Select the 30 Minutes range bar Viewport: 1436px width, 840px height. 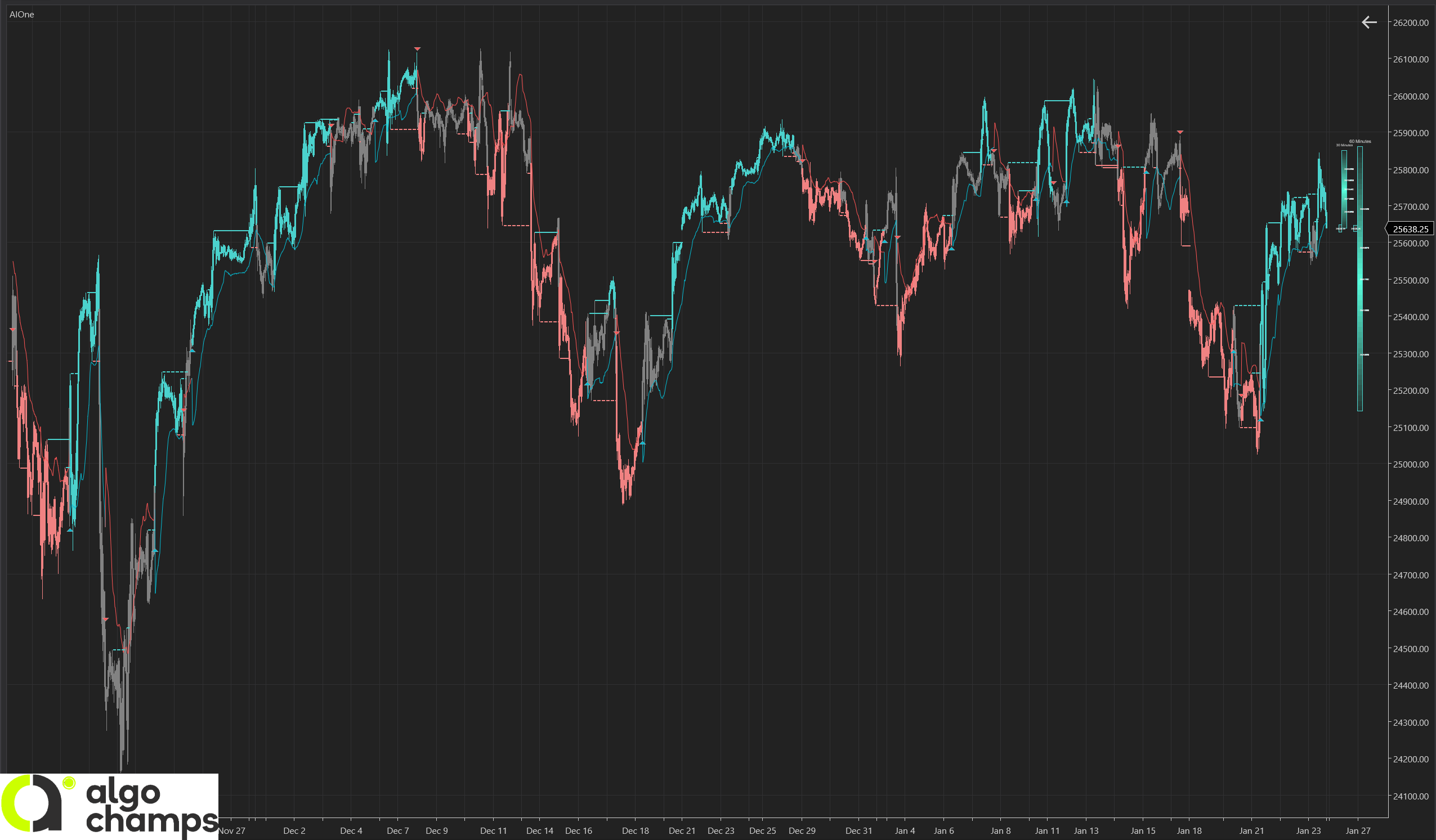[x=1344, y=188]
